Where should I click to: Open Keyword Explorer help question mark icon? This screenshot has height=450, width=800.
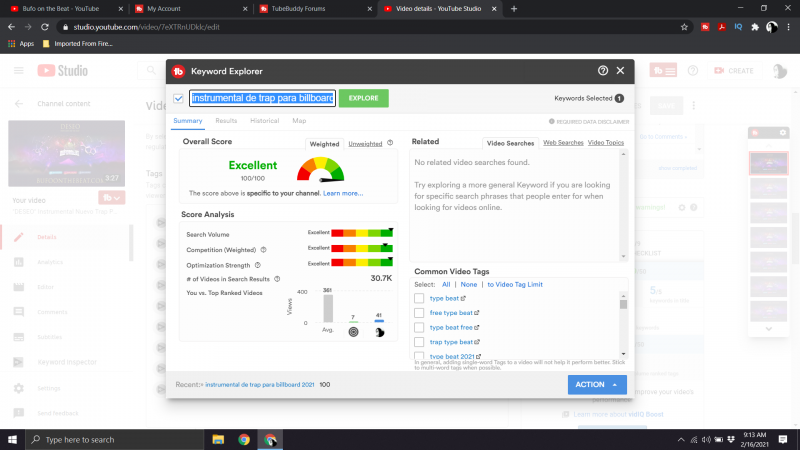click(603, 71)
